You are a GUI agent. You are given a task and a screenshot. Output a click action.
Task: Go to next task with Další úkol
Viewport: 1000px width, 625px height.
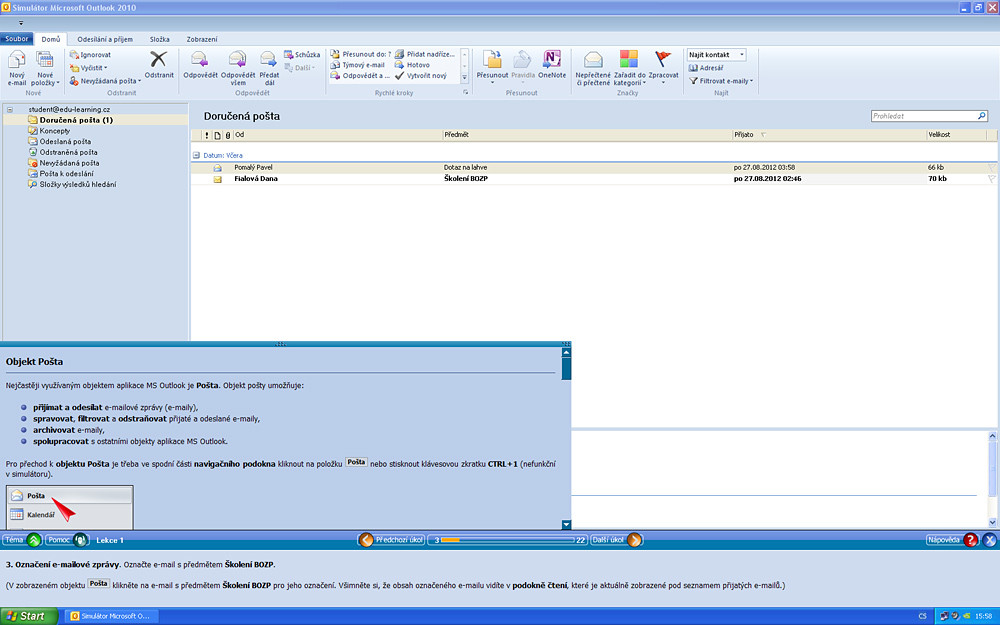616,540
